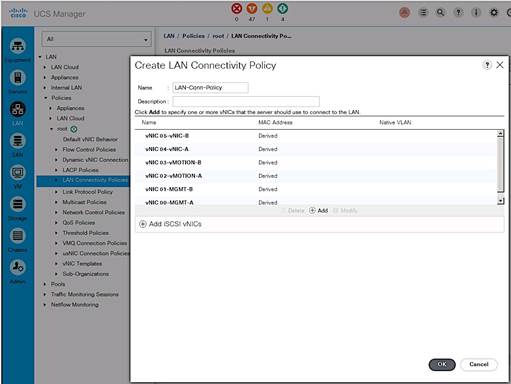The height and width of the screenshot is (384, 511).
Task: Click the green icon next to root
Action: [x=74, y=129]
